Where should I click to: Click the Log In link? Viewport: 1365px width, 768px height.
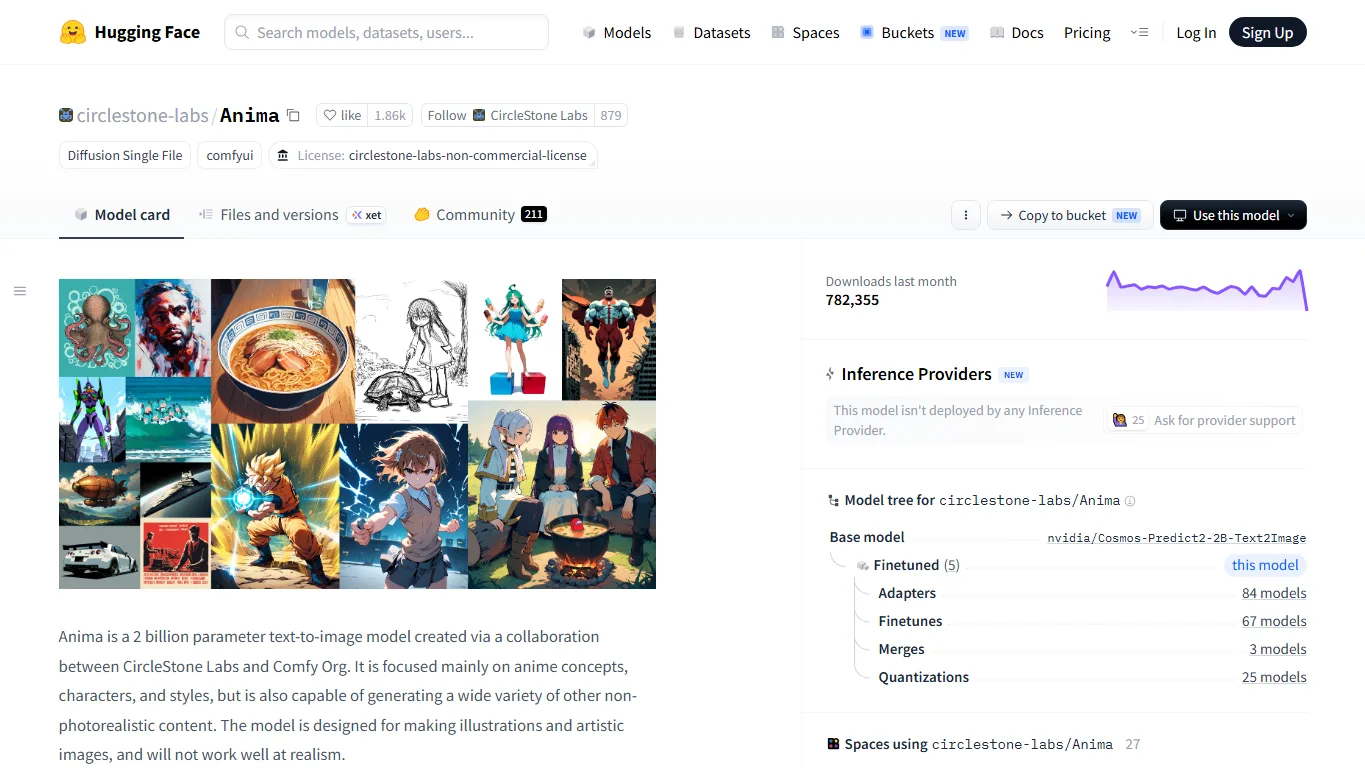pos(1196,32)
